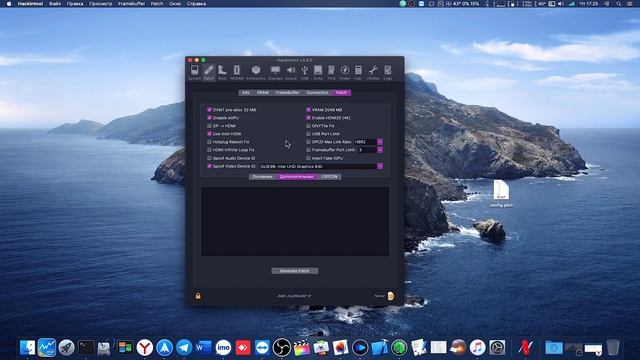The image size is (640, 360).
Task: Expand the DPCD Max Link Rate dropdown
Action: [x=380, y=142]
